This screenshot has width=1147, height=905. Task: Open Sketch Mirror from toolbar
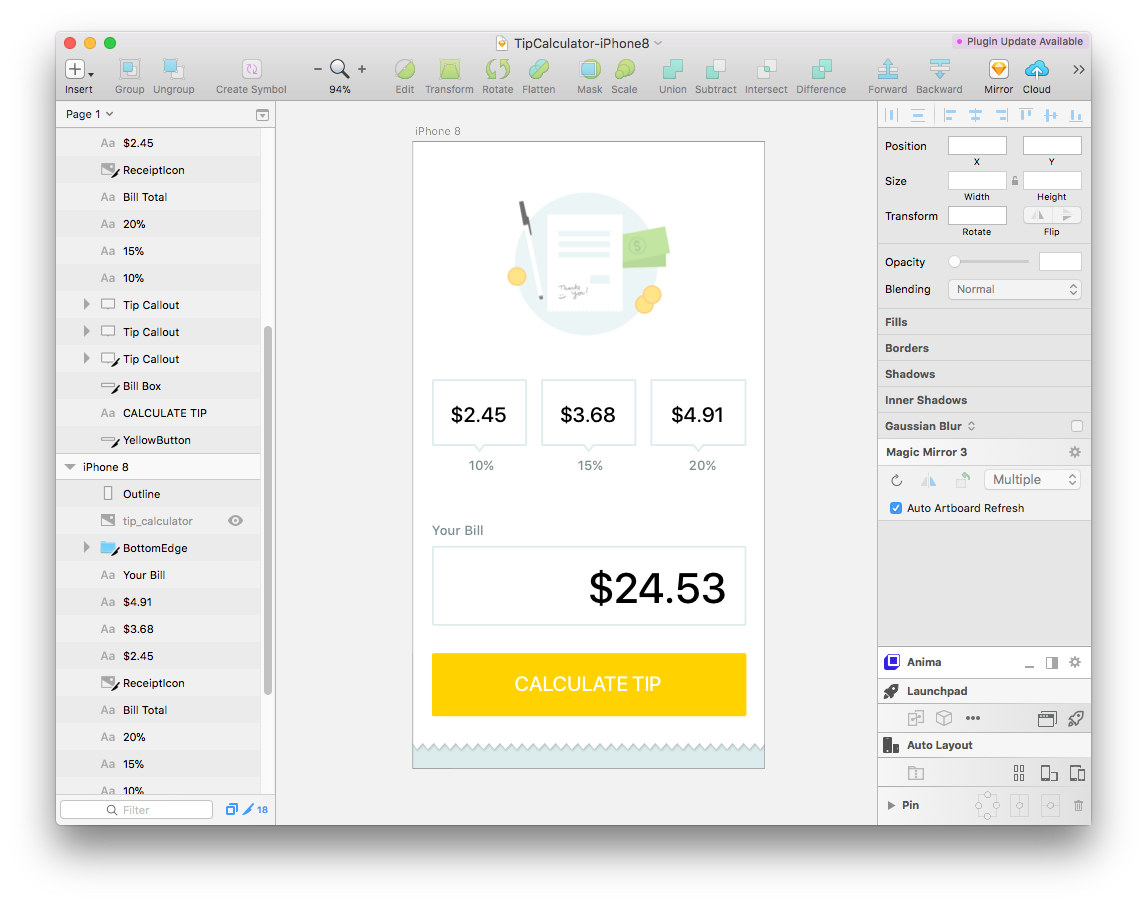click(999, 70)
